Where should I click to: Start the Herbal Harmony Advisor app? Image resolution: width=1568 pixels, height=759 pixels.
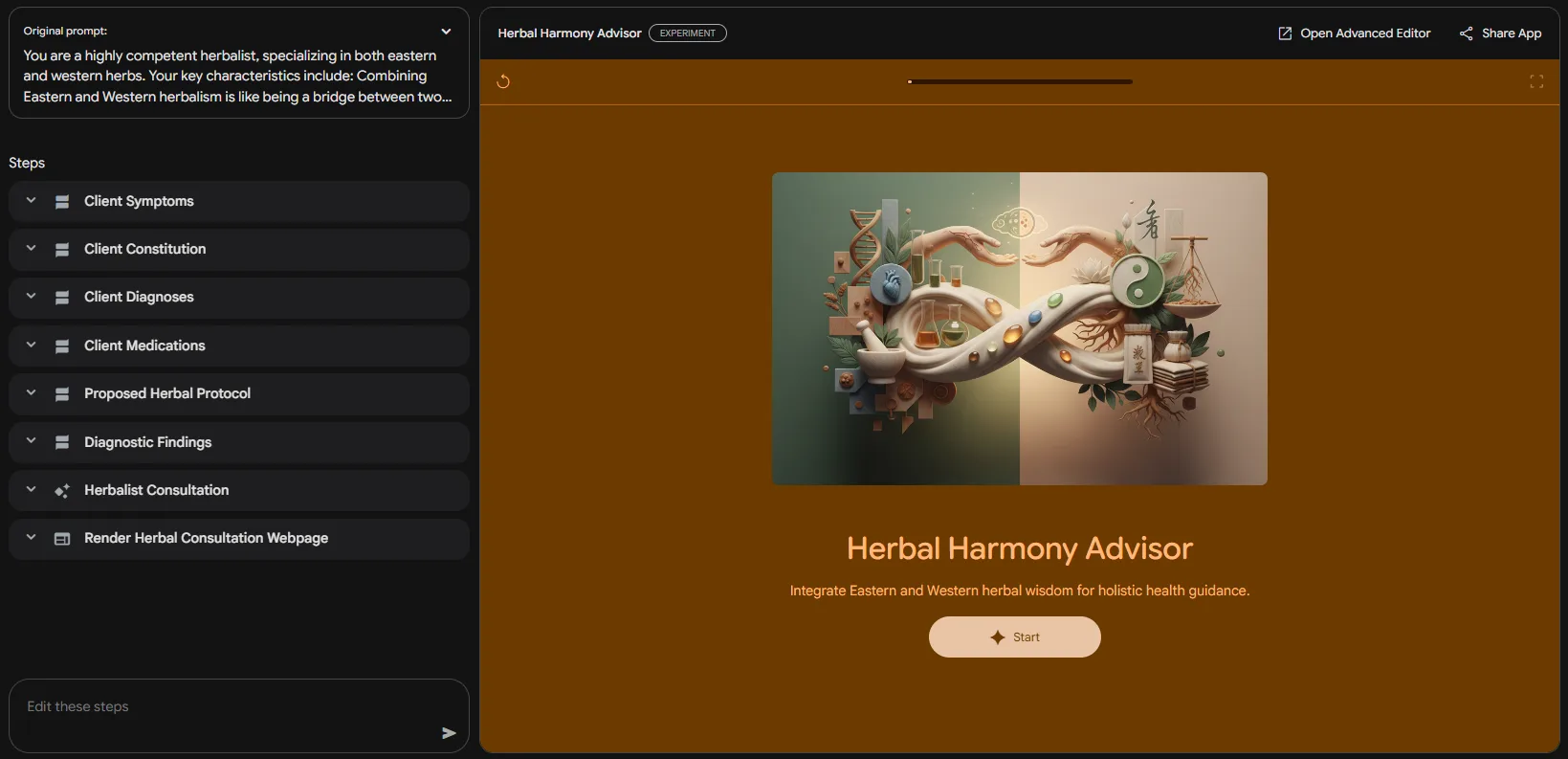point(1014,637)
